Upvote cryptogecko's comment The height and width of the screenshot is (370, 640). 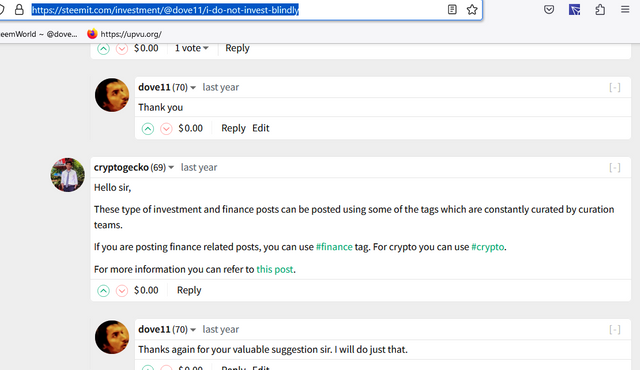click(x=103, y=291)
